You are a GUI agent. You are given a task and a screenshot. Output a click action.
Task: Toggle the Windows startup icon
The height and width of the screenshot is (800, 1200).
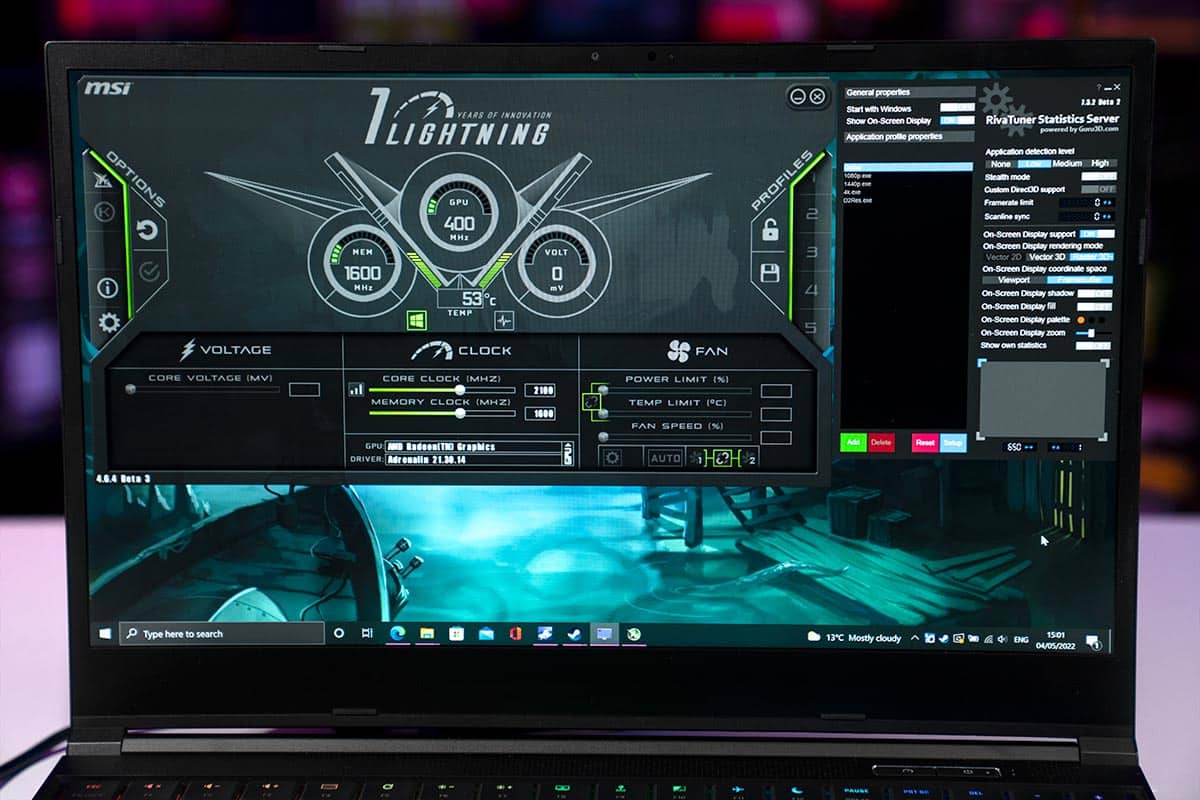click(416, 321)
